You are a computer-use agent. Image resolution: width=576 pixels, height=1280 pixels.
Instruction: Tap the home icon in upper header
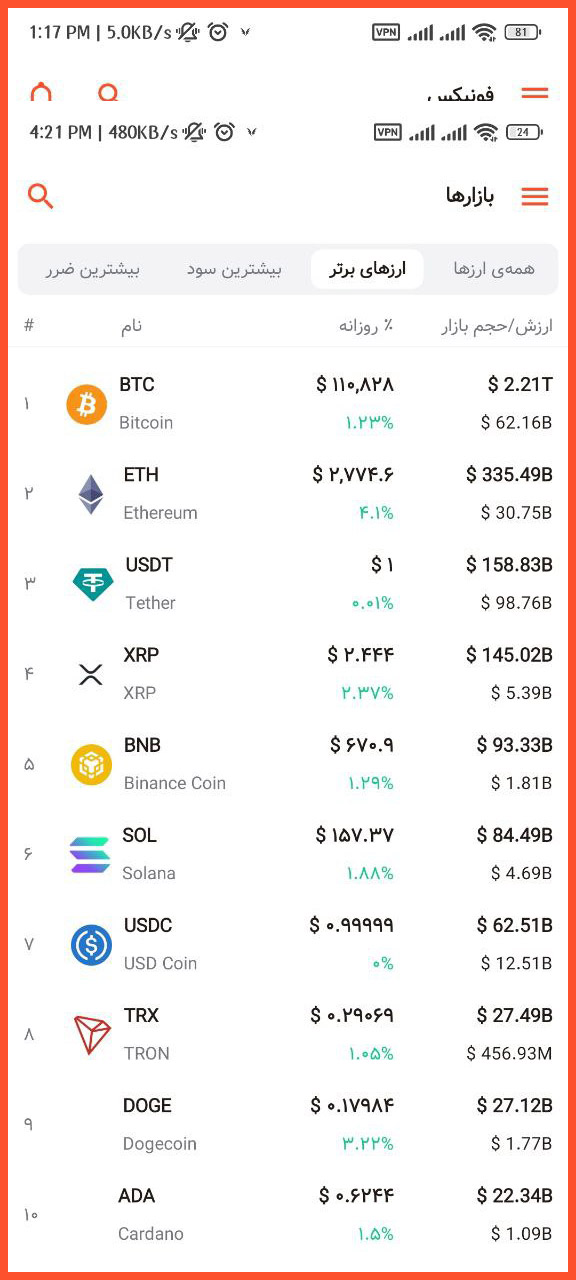(x=41, y=92)
